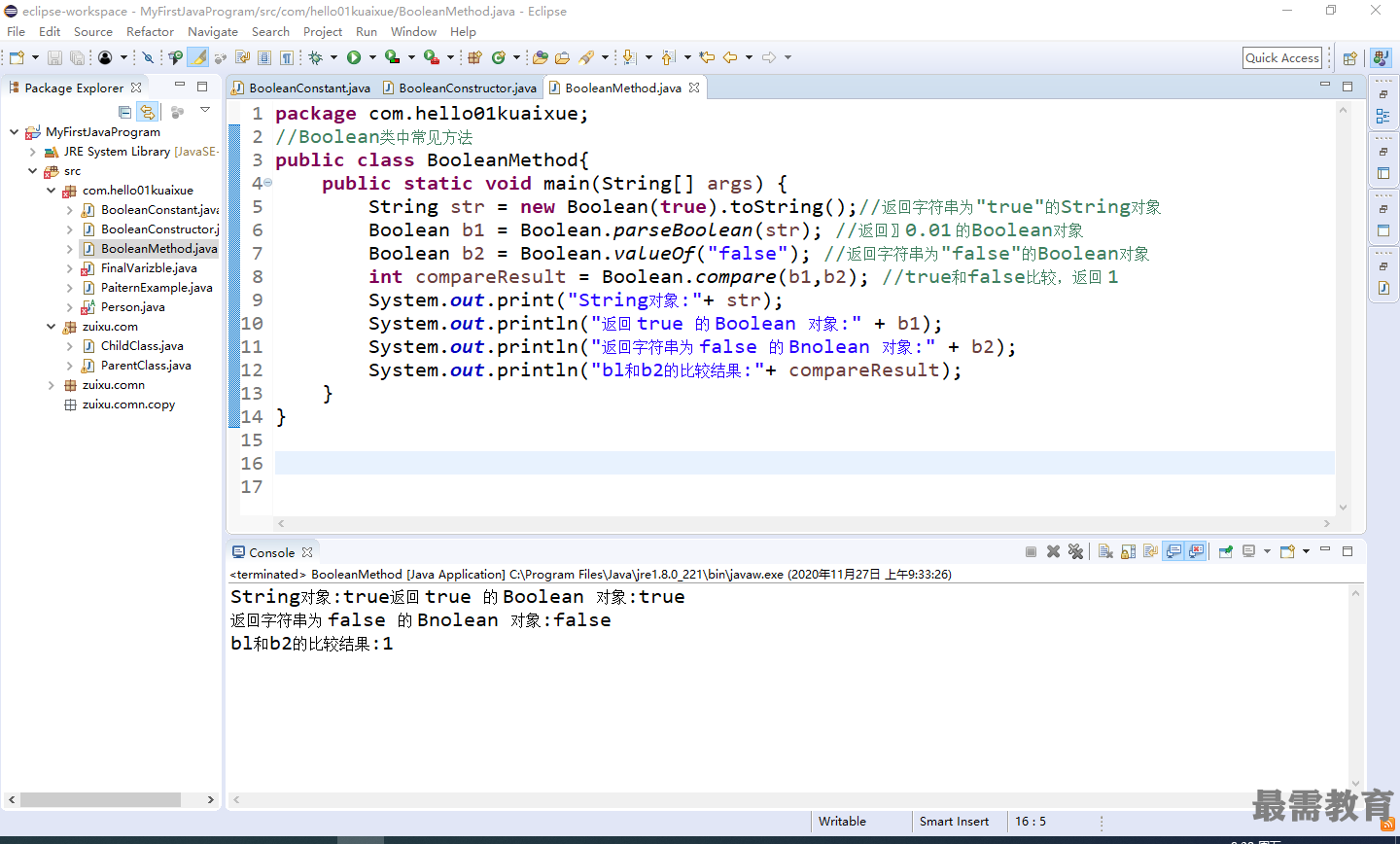Collapse the MyFirstJavaProgram project node
This screenshot has width=1400, height=844.
(14, 131)
